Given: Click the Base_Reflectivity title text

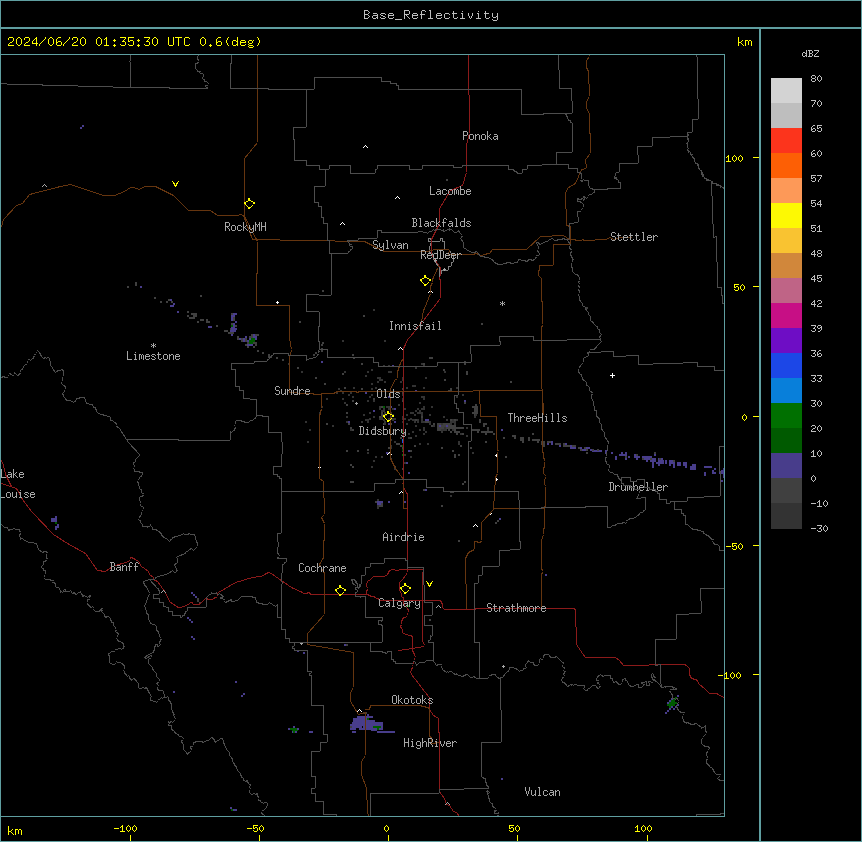Looking at the screenshot, I should pyautogui.click(x=431, y=15).
